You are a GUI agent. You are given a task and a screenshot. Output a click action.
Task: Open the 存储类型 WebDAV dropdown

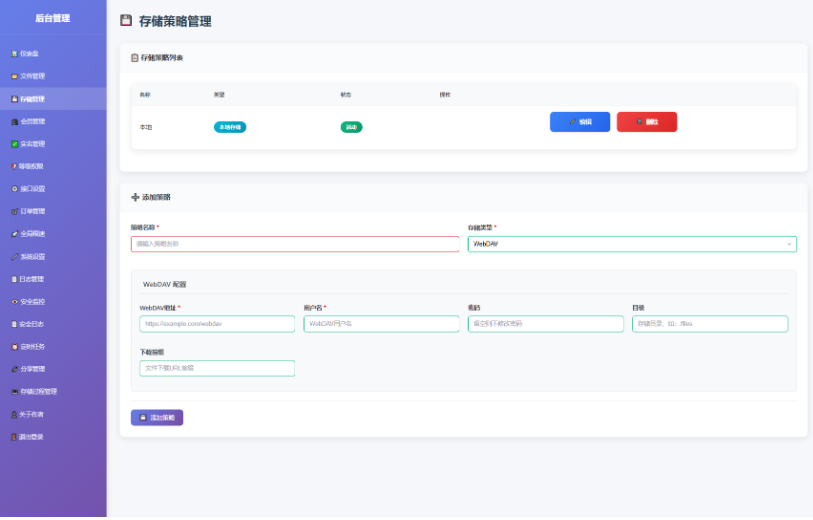coord(632,244)
